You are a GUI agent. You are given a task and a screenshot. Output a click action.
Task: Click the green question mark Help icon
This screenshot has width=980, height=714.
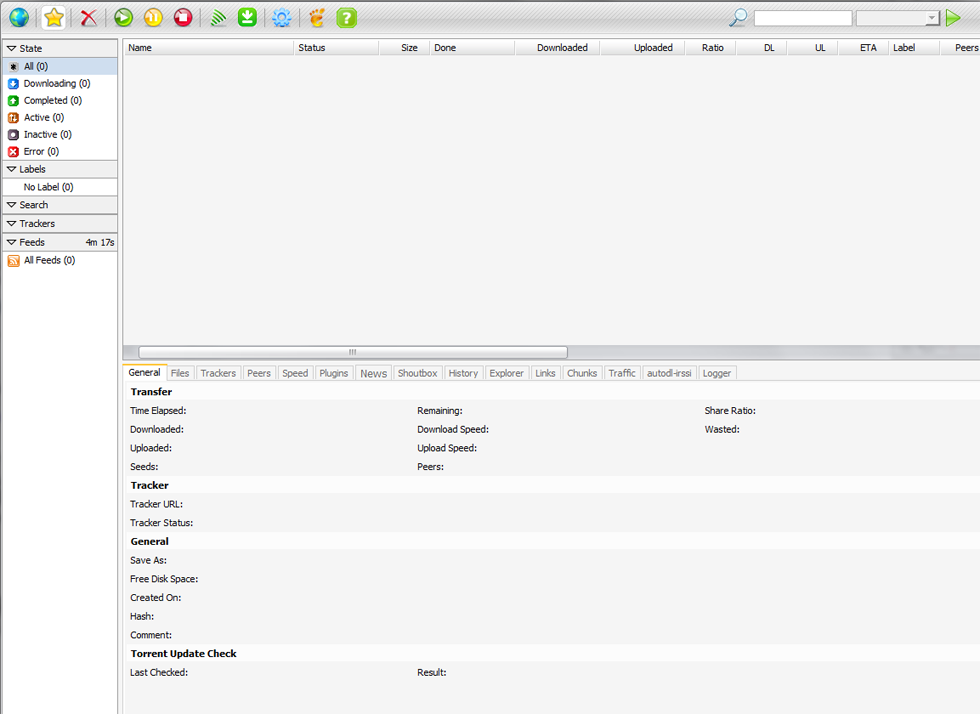pos(346,17)
